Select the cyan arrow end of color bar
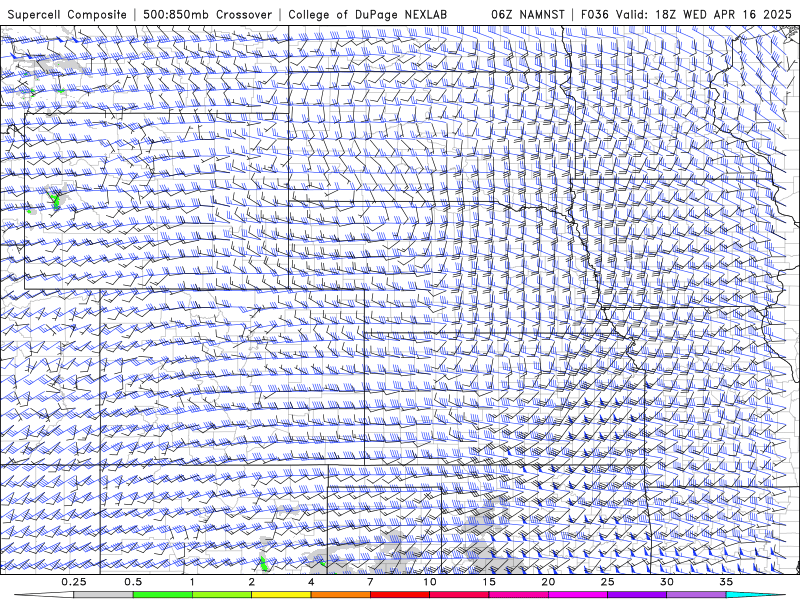Viewport: 800px width, 600px height. click(x=755, y=595)
